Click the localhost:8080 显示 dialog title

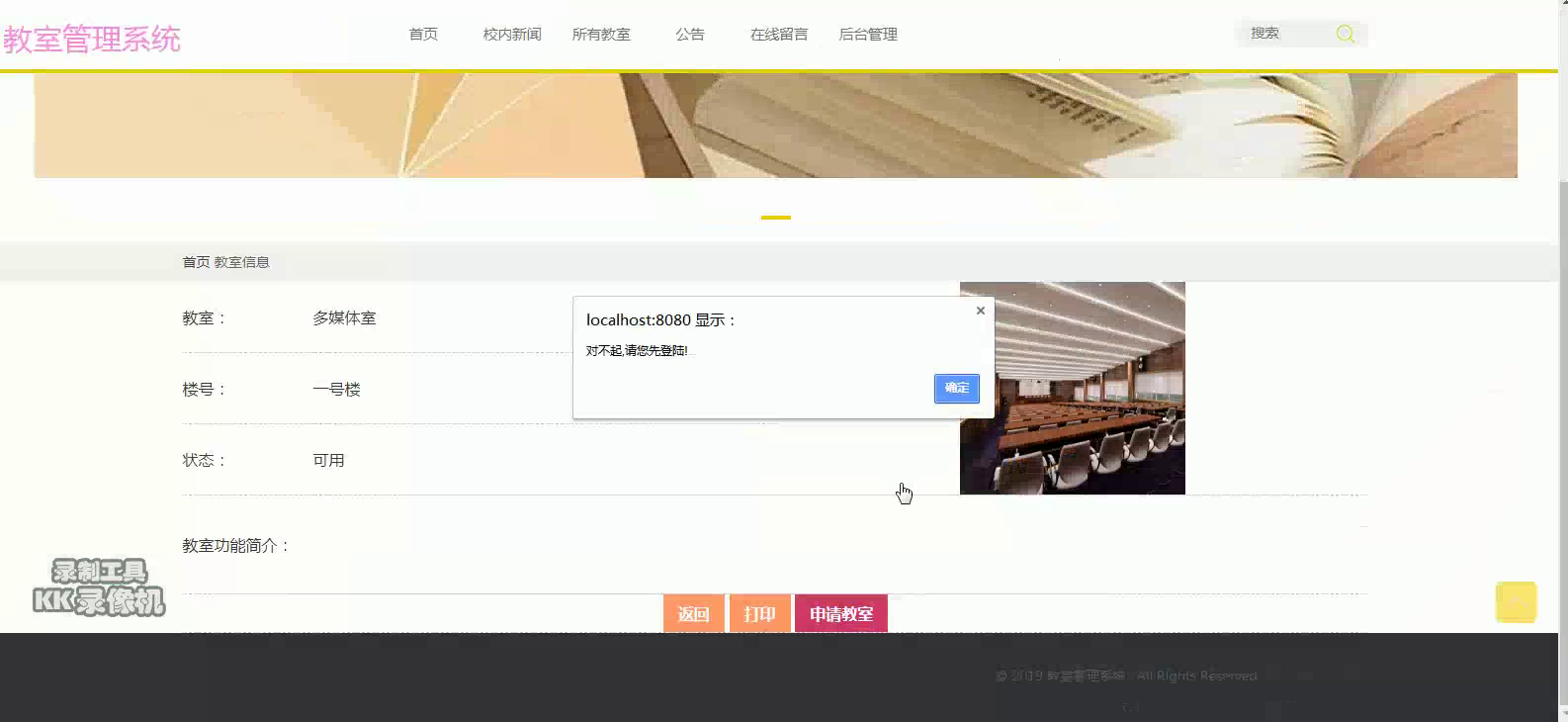click(x=660, y=320)
